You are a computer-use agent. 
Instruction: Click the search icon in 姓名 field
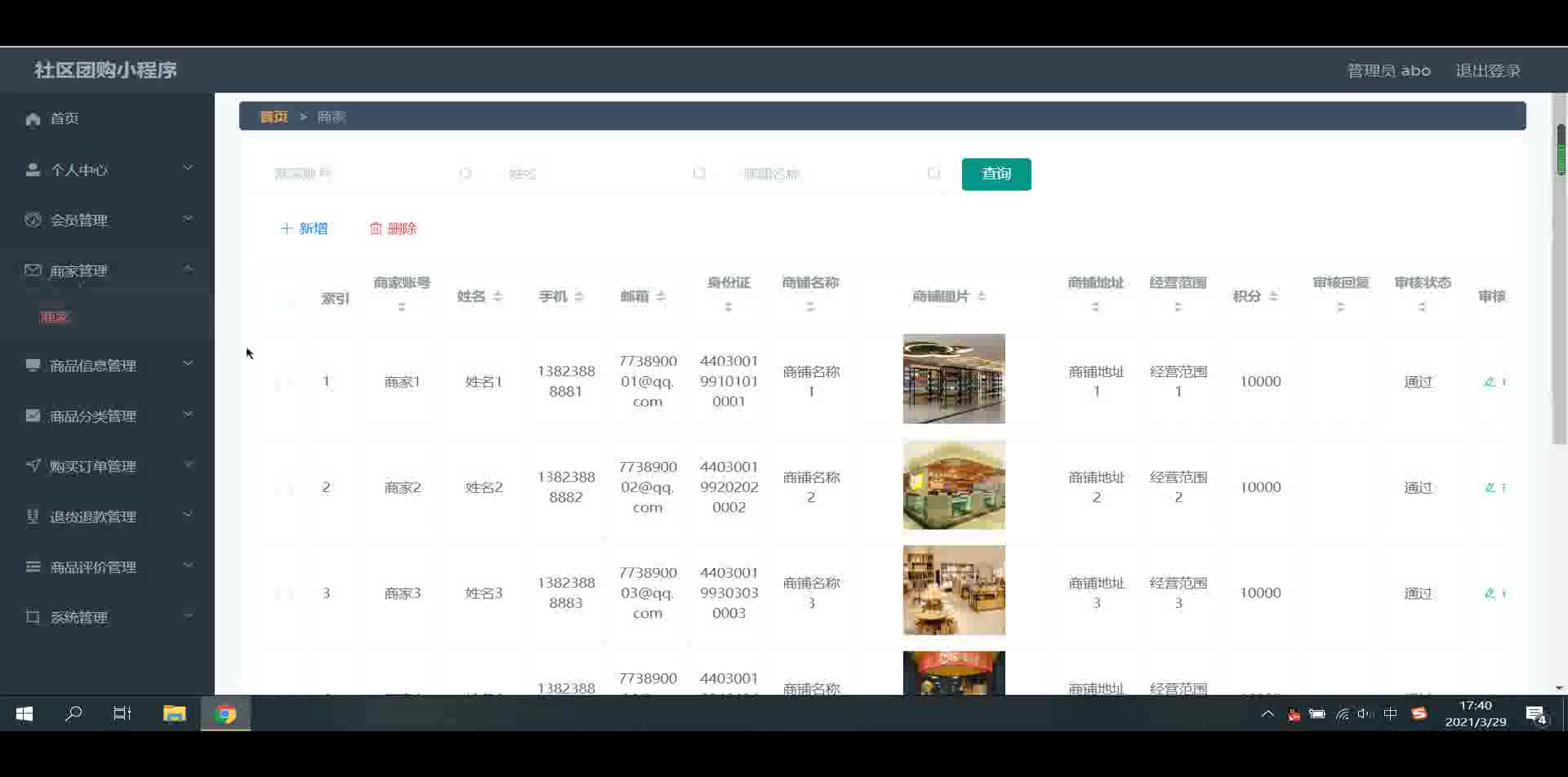point(699,174)
